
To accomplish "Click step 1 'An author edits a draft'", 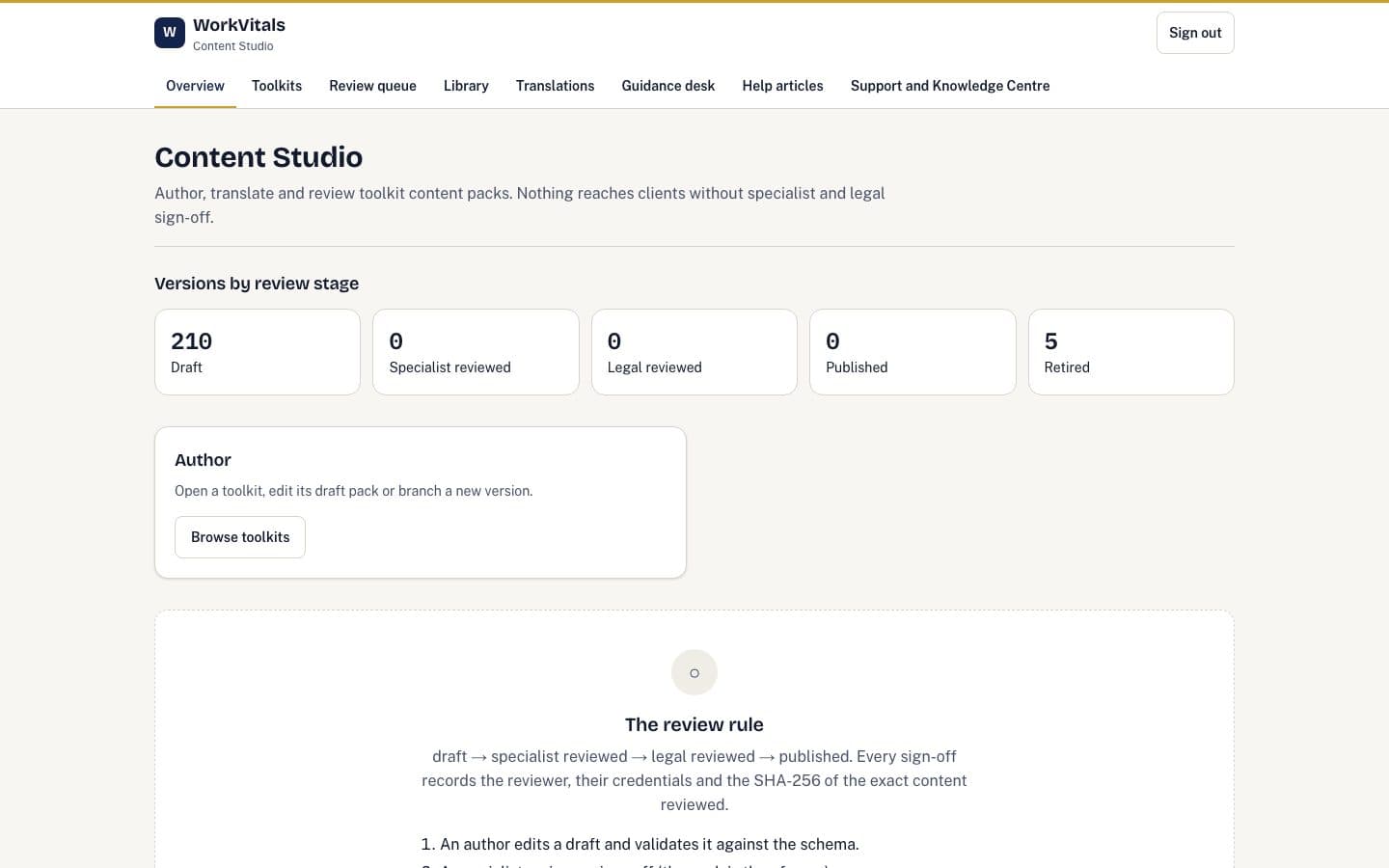I will 649,844.
